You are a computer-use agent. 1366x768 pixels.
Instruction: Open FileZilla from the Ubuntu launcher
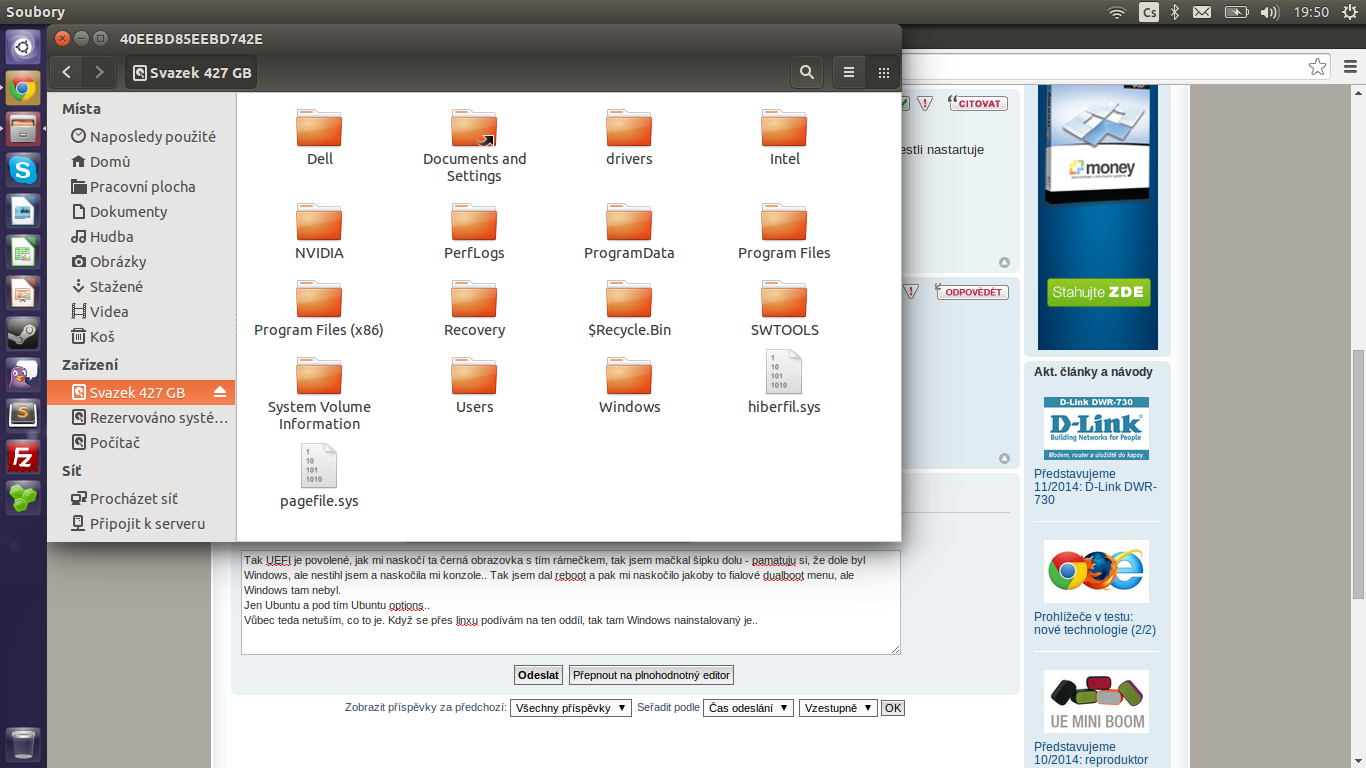click(x=23, y=456)
